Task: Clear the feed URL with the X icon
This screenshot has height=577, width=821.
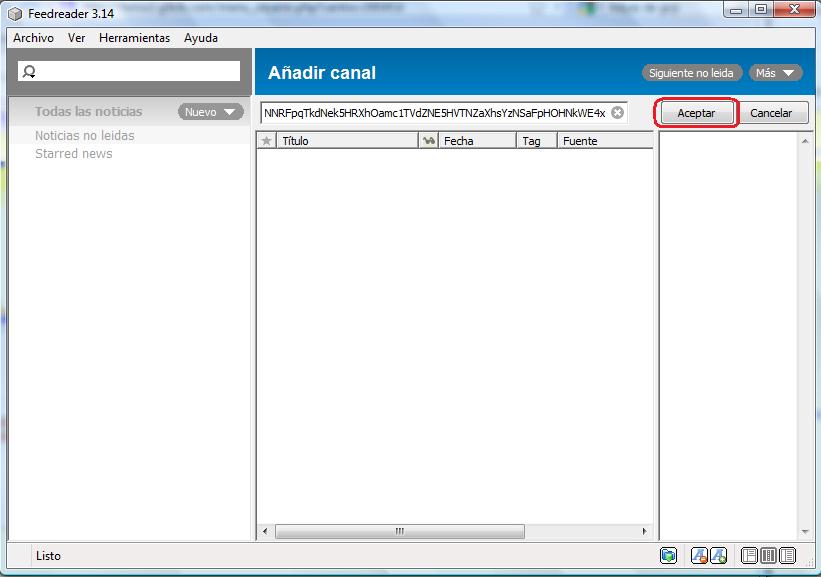Action: click(x=617, y=113)
